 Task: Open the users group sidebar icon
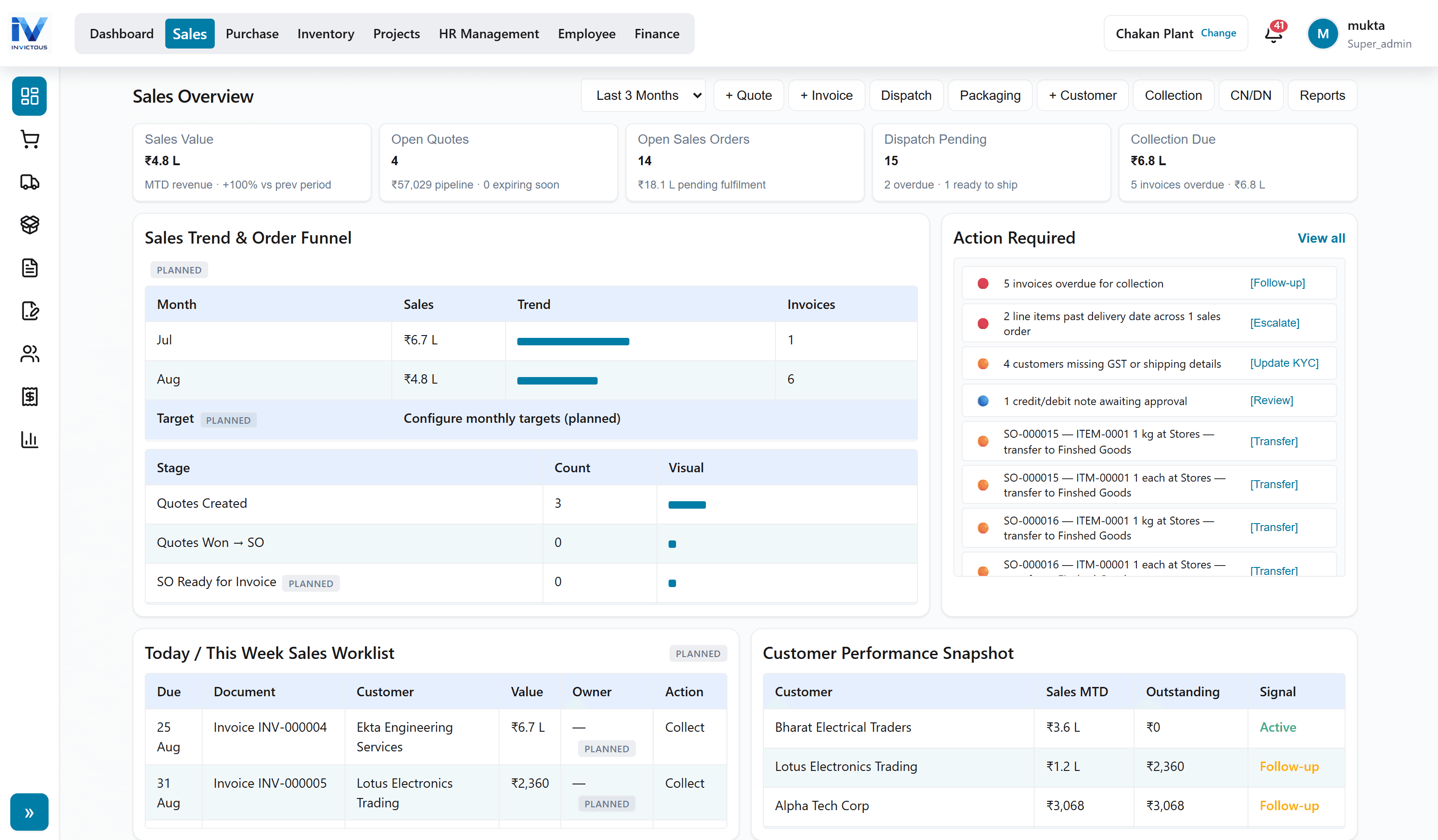click(29, 354)
